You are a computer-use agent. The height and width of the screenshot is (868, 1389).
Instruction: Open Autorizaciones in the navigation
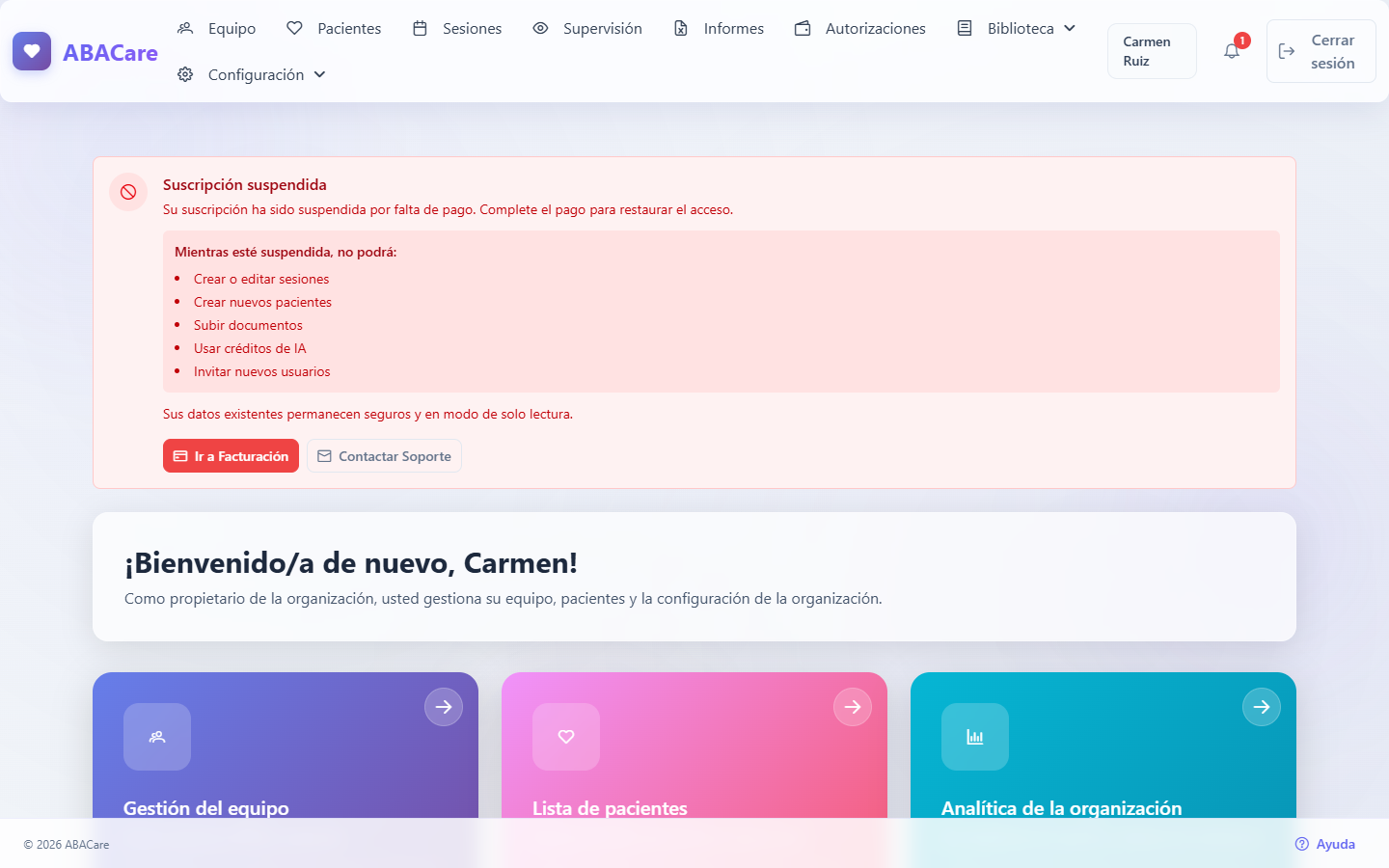[860, 29]
